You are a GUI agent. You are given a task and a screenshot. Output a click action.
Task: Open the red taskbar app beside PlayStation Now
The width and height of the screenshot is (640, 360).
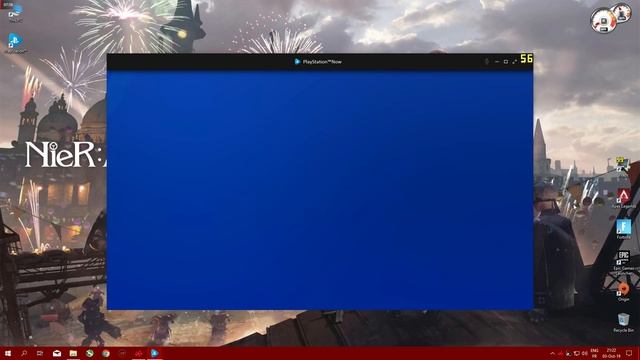pos(138,353)
